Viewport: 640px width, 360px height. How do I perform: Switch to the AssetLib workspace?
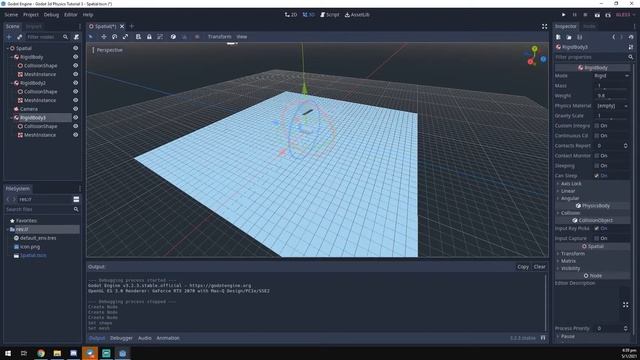[357, 15]
